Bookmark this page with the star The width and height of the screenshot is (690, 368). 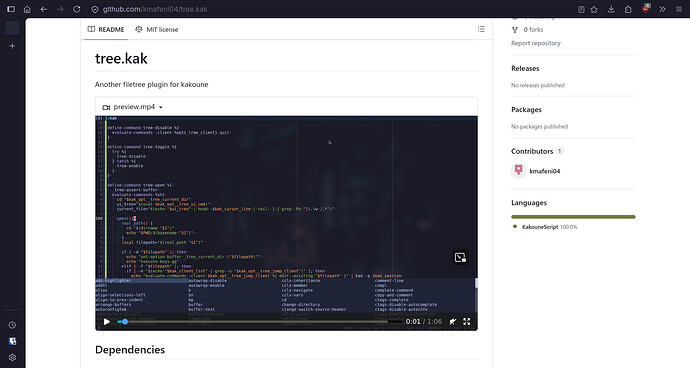click(x=594, y=9)
